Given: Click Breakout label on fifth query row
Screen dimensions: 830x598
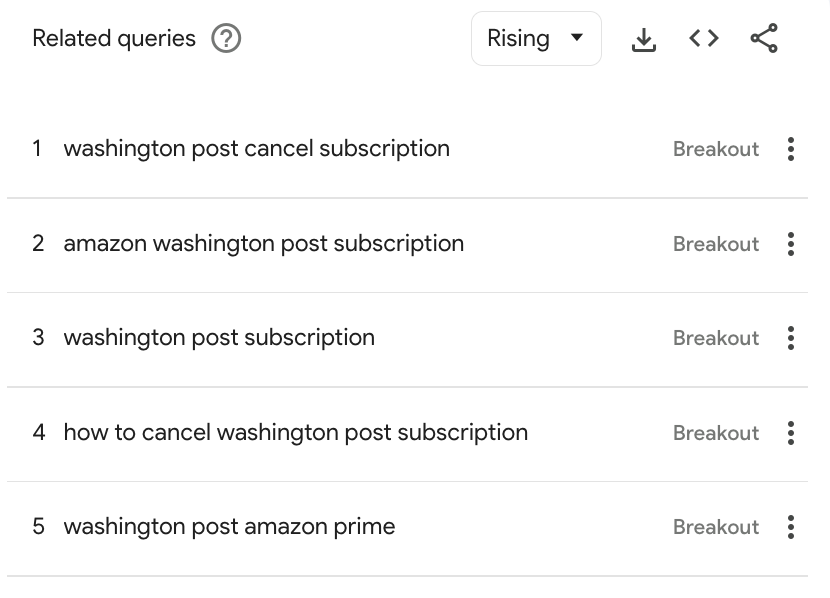Looking at the screenshot, I should tap(716, 527).
